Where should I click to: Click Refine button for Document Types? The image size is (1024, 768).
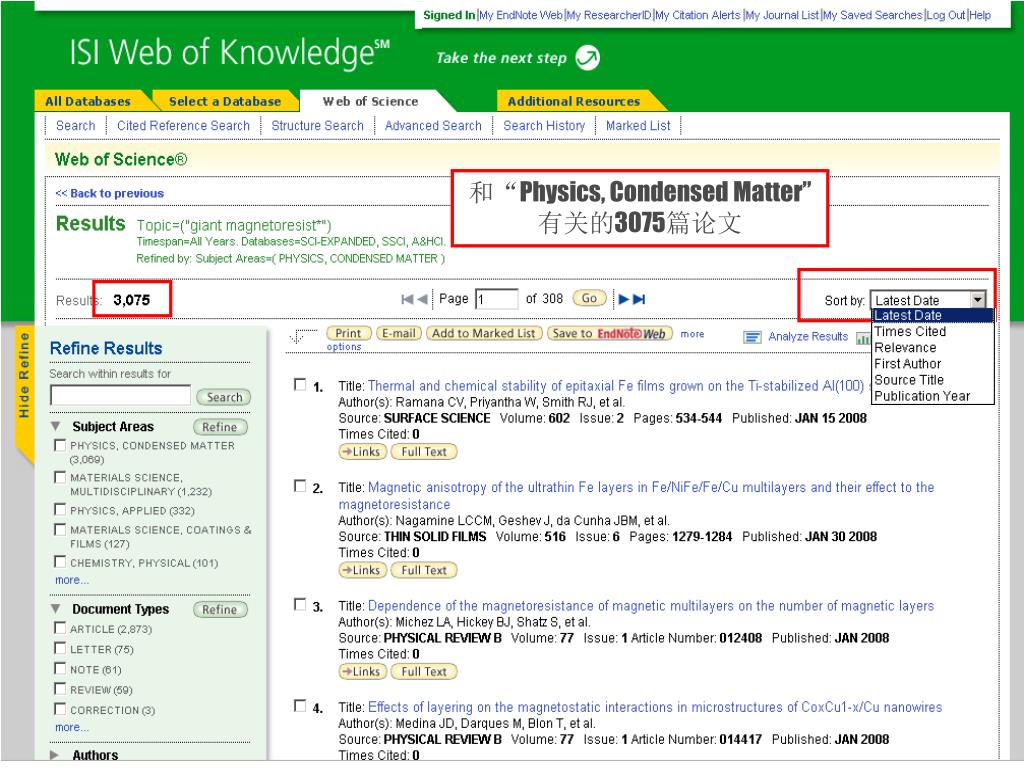220,609
